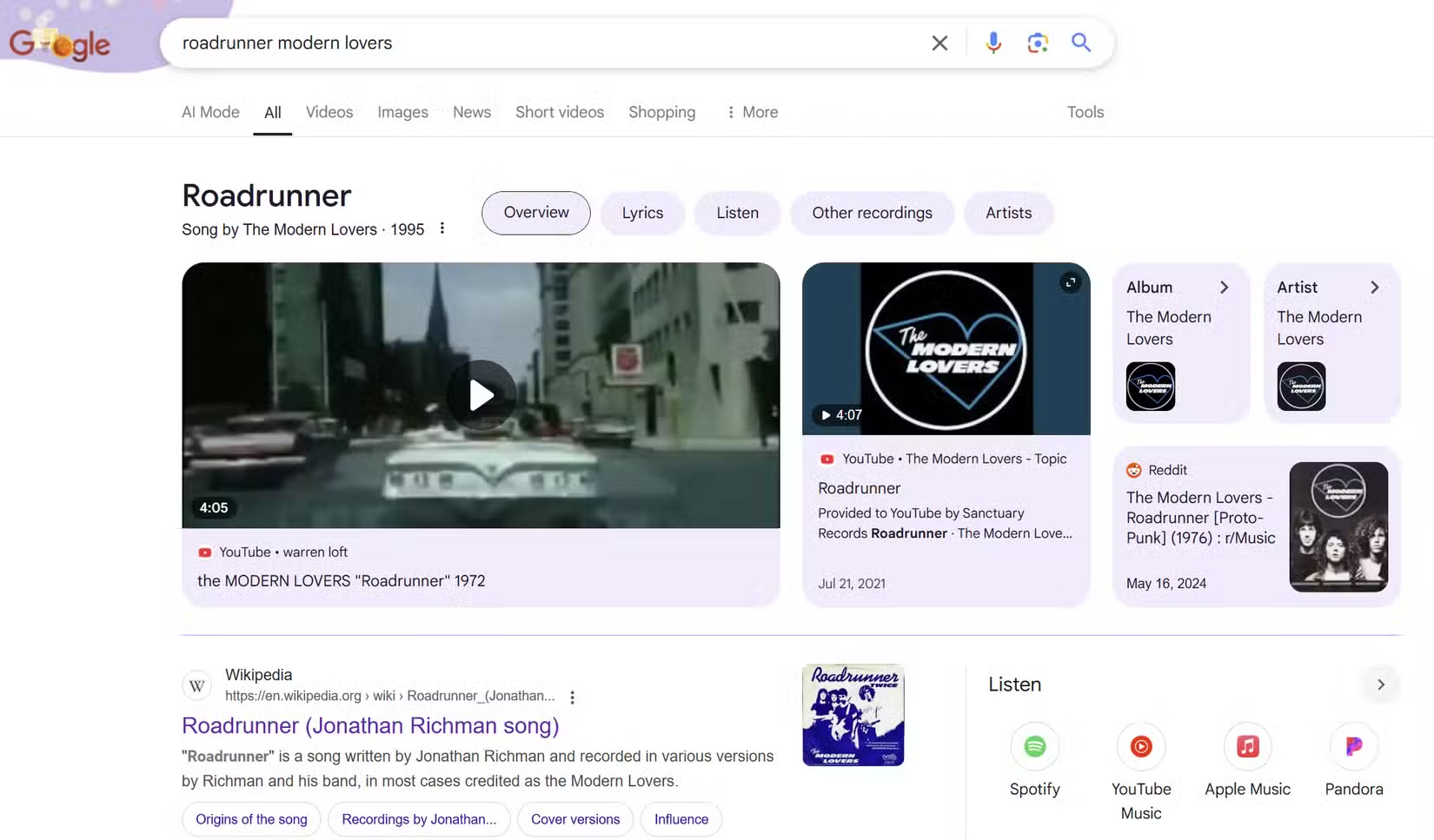Expand the Listen section arrow

(1380, 685)
